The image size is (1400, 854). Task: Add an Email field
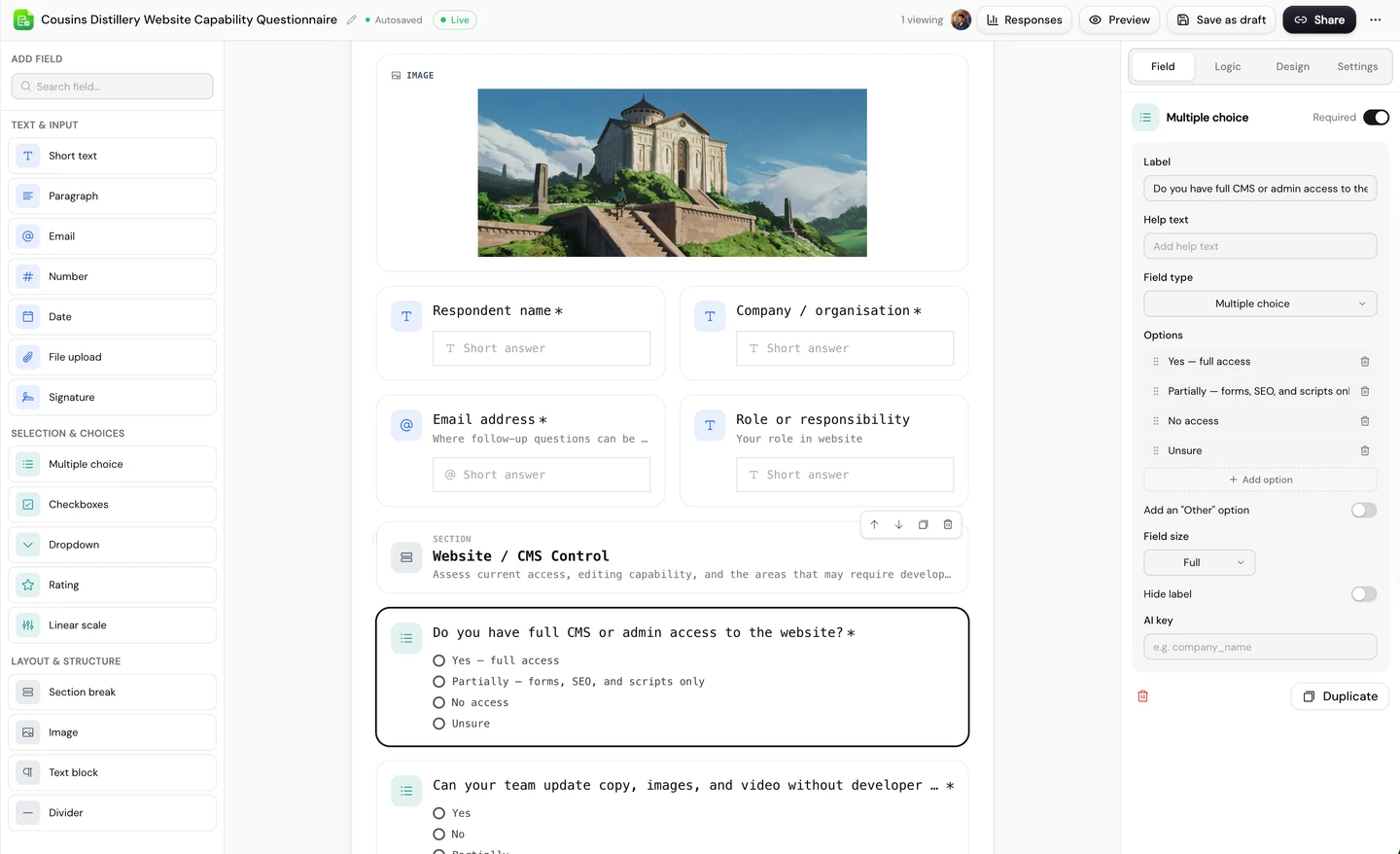tap(113, 236)
